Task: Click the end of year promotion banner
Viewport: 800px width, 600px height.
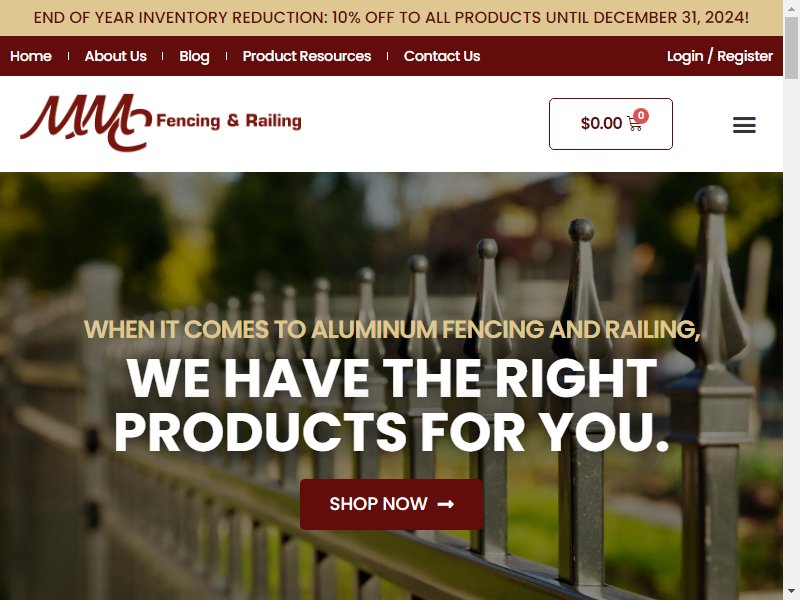Action: click(x=391, y=18)
